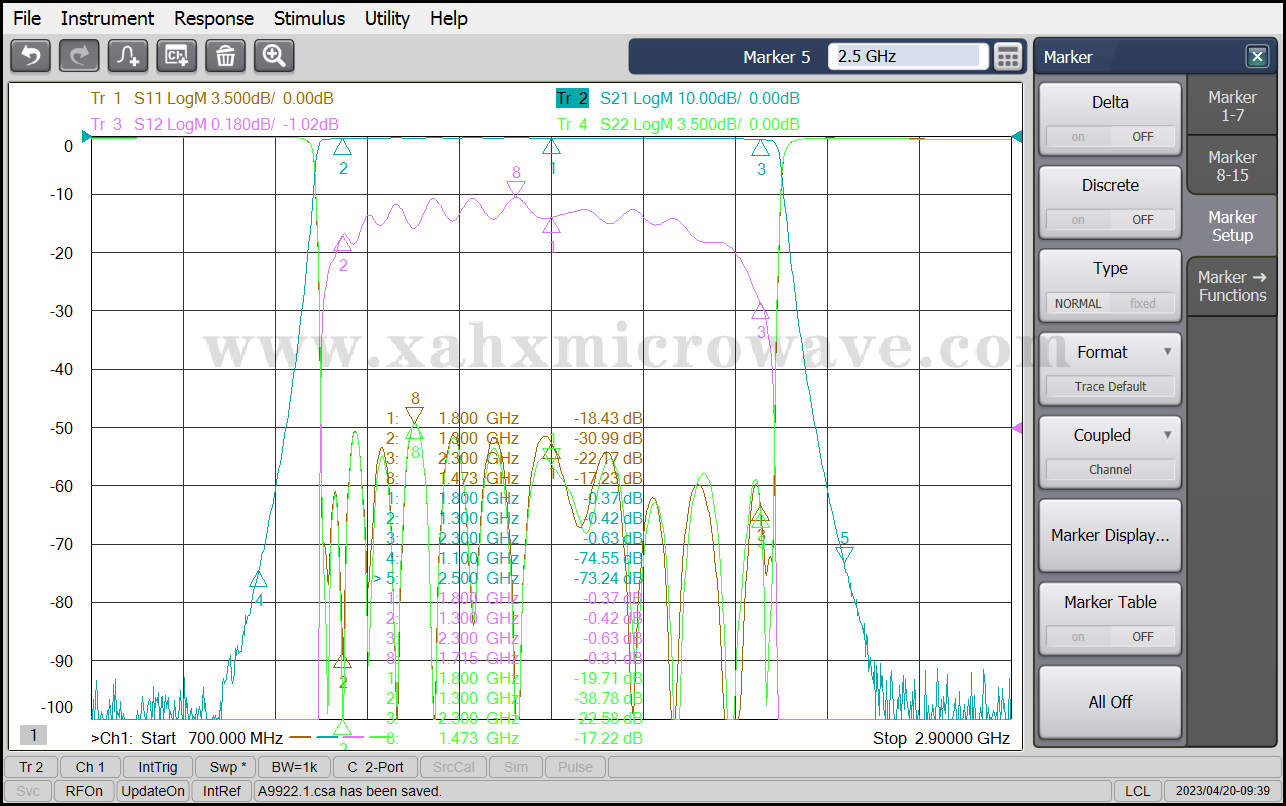
Task: Open the numeric keypad icon
Action: point(1008,57)
